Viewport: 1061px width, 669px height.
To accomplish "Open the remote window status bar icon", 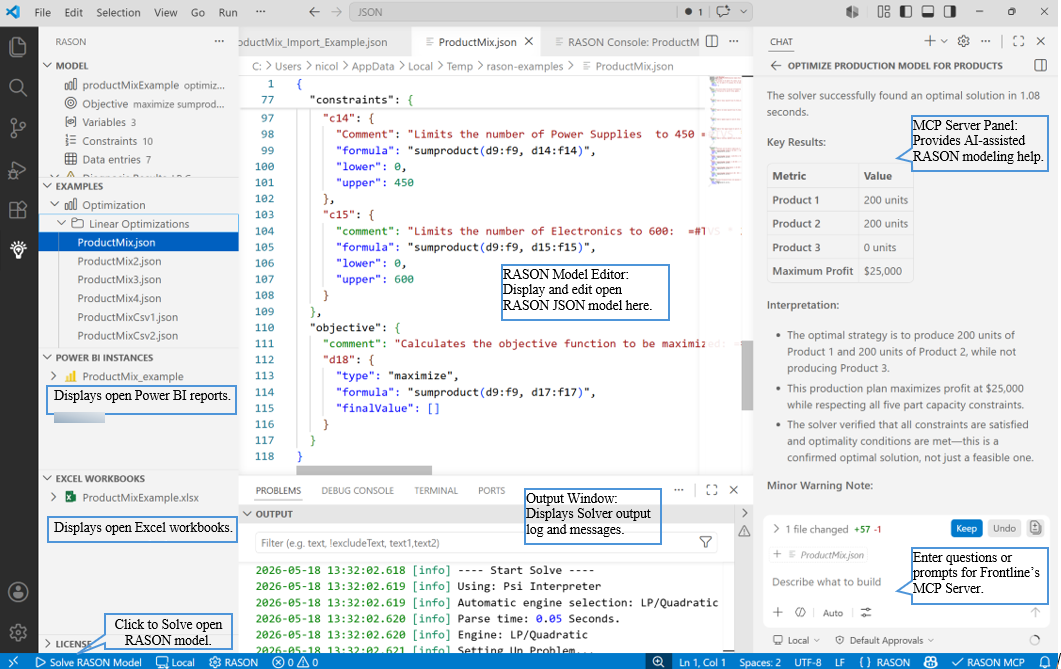I will click(x=14, y=662).
